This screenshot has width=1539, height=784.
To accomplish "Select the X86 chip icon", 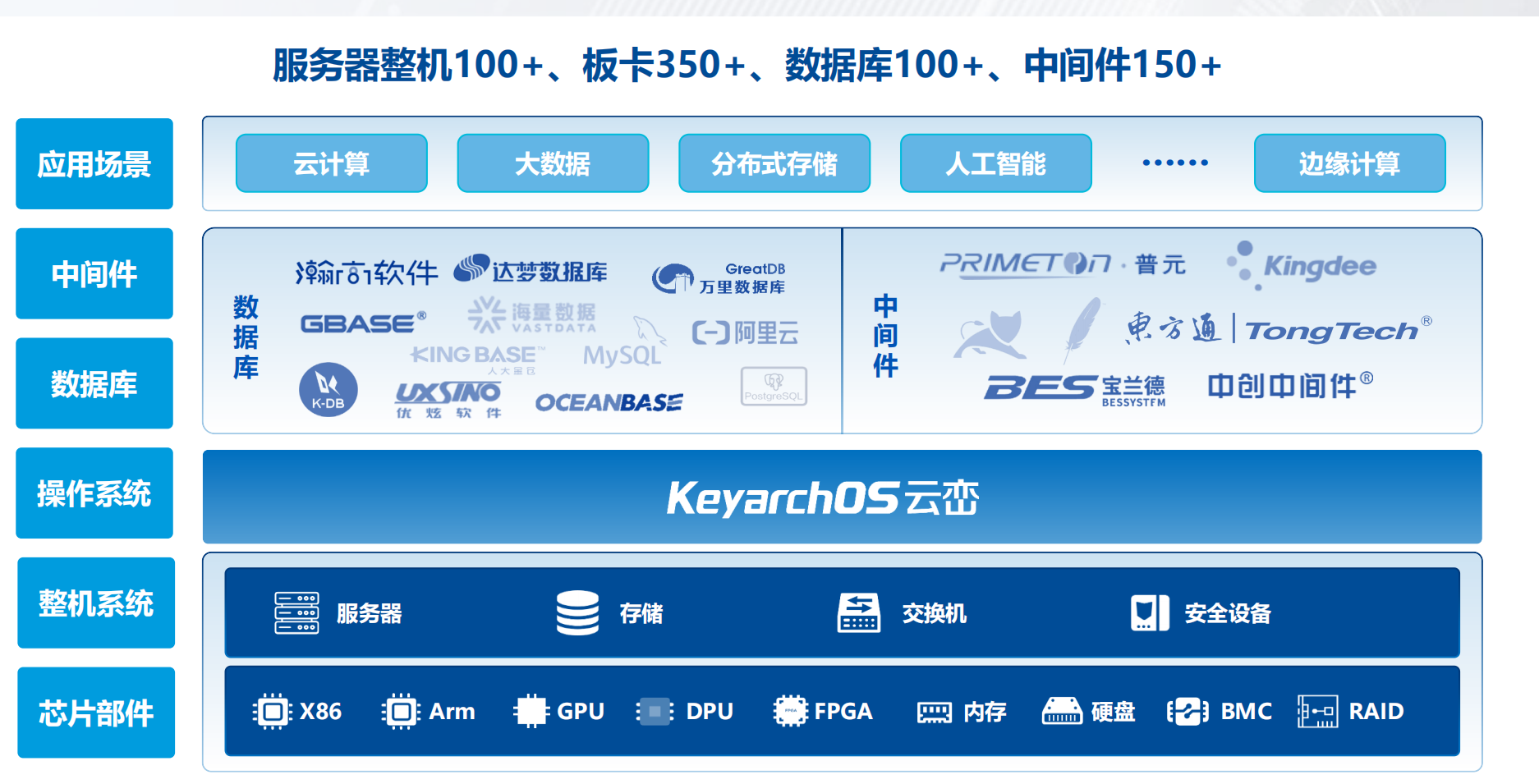I will pos(274,711).
